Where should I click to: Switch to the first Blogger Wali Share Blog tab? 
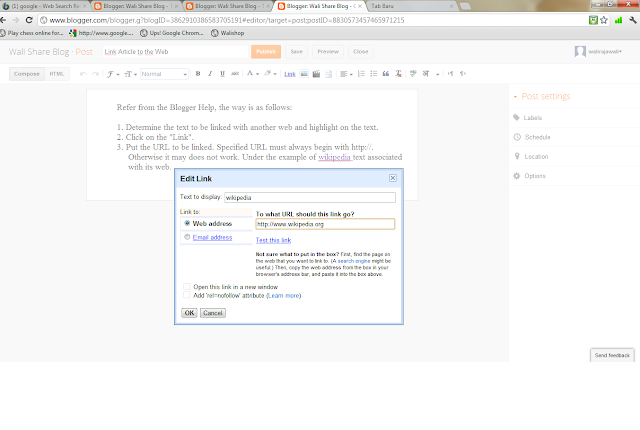click(x=137, y=6)
